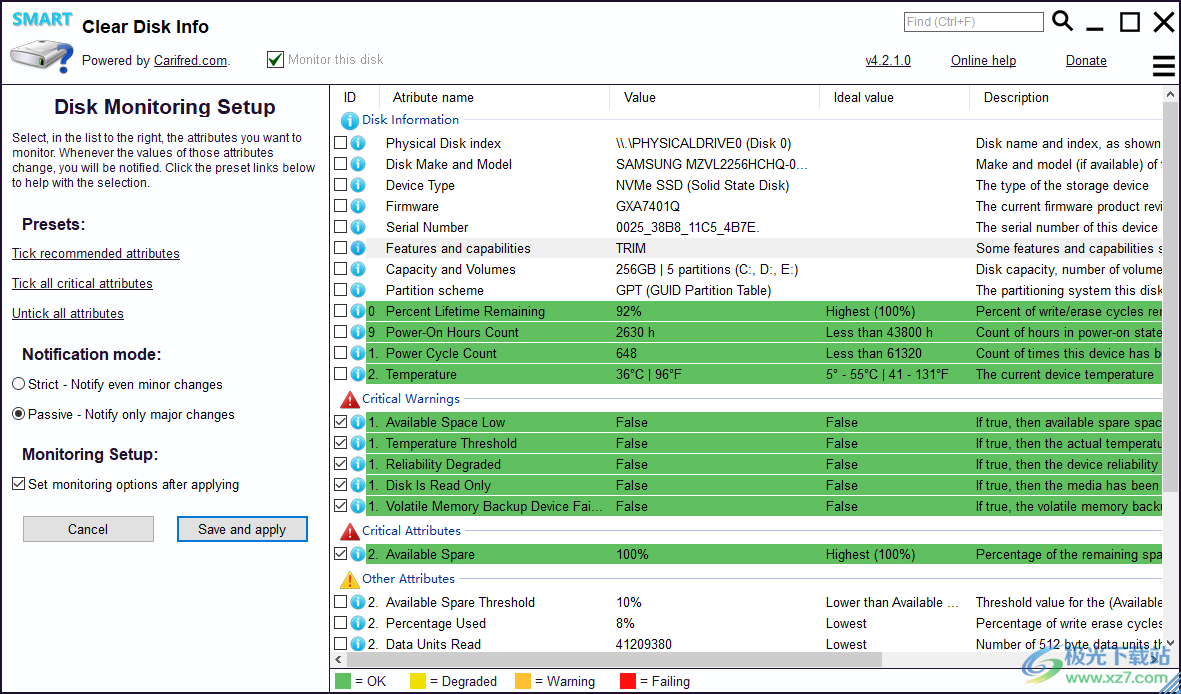Viewport: 1181px width, 694px height.
Task: Click the Cancel button
Action: click(x=88, y=529)
